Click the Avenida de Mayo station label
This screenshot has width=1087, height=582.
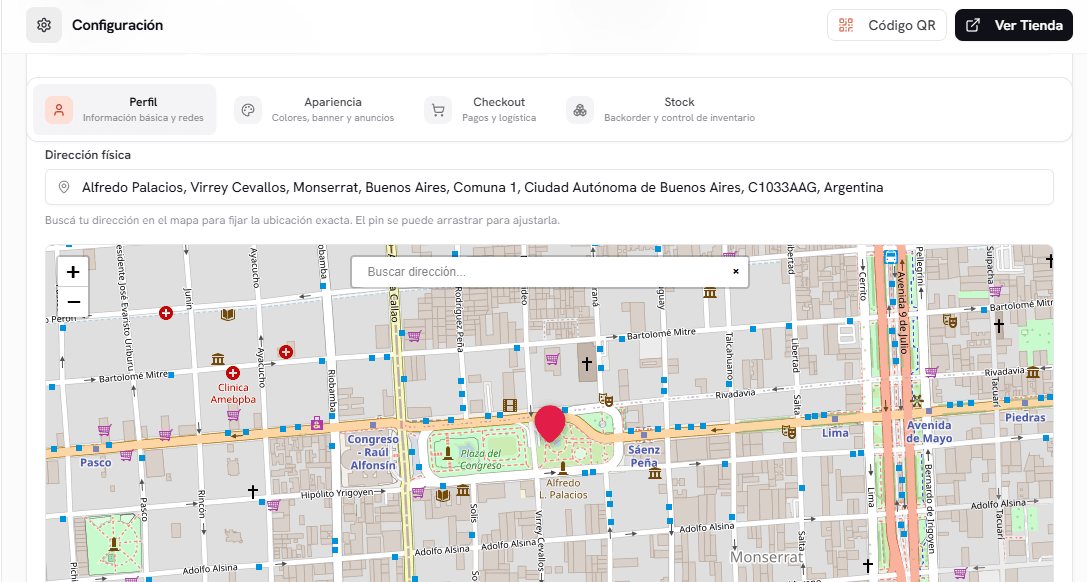tap(929, 432)
